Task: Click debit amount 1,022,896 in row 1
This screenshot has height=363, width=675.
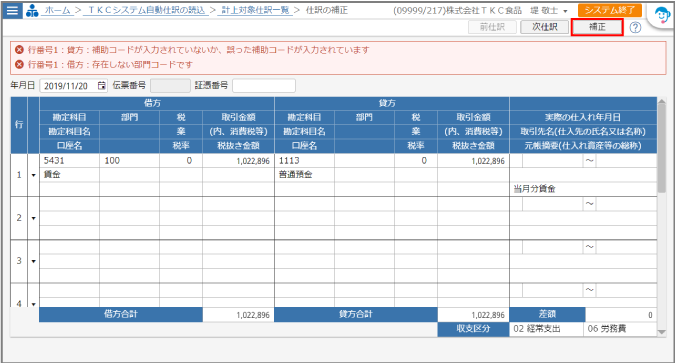Action: [238, 161]
